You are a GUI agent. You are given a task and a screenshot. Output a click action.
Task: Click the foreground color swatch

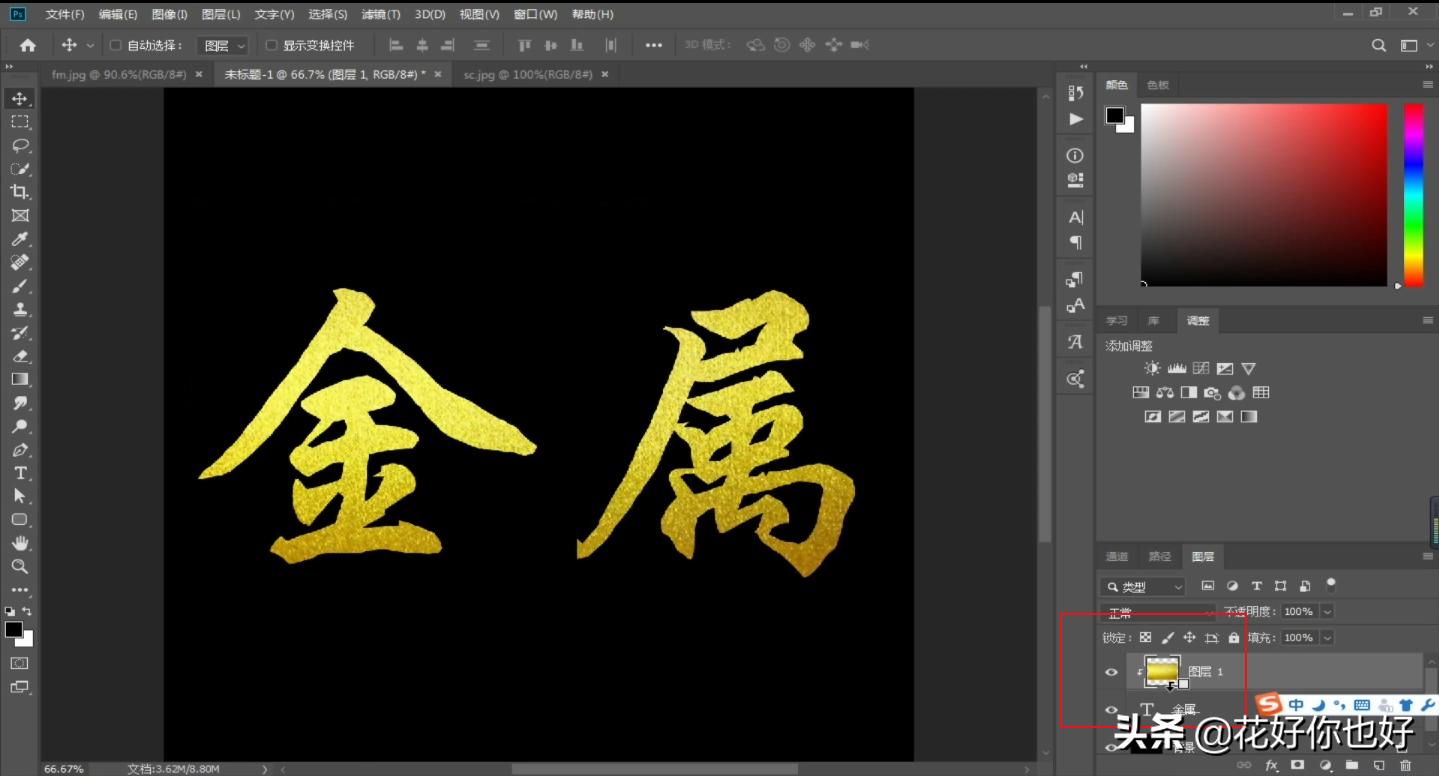[13, 630]
